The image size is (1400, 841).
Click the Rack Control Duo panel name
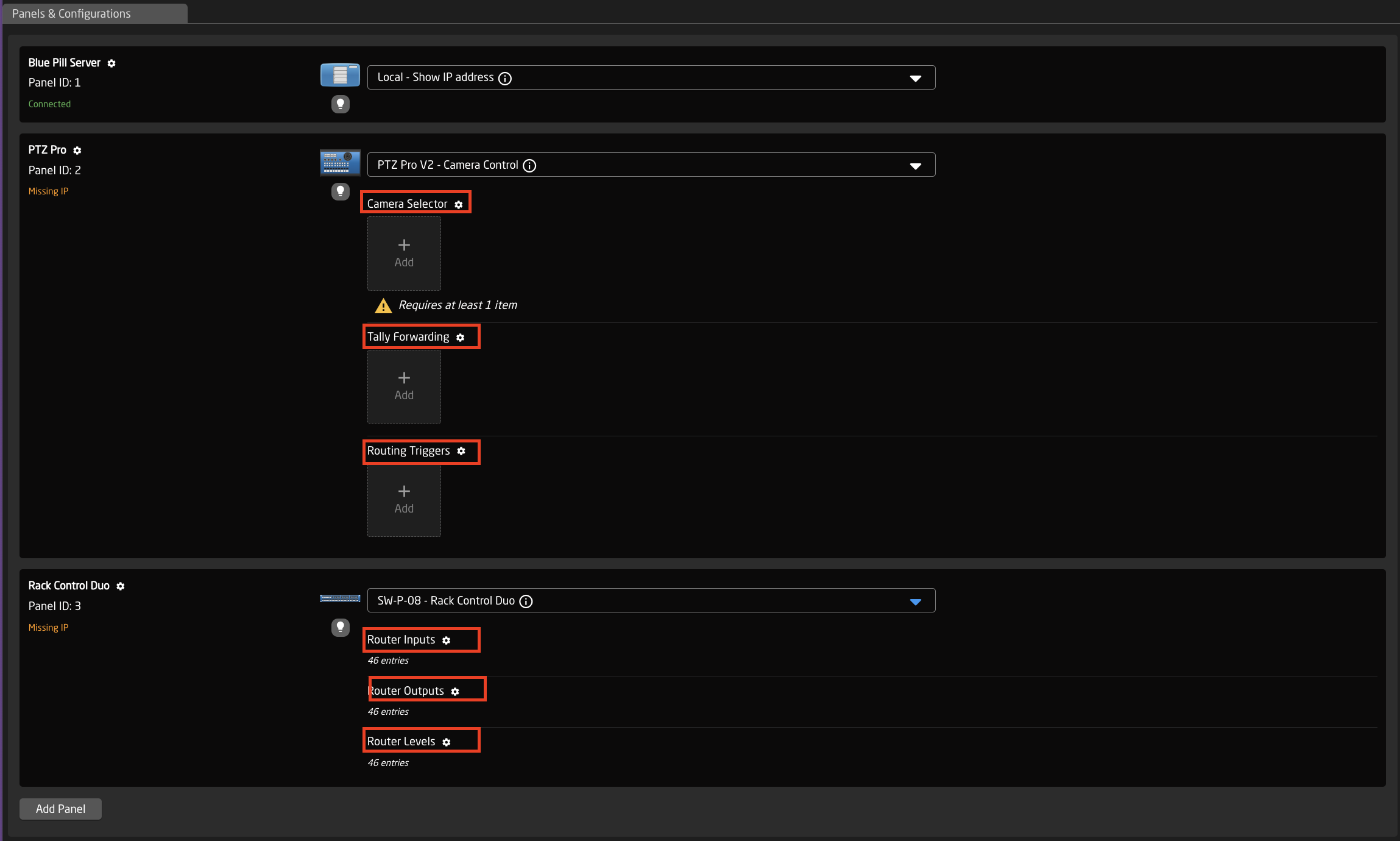coord(69,586)
